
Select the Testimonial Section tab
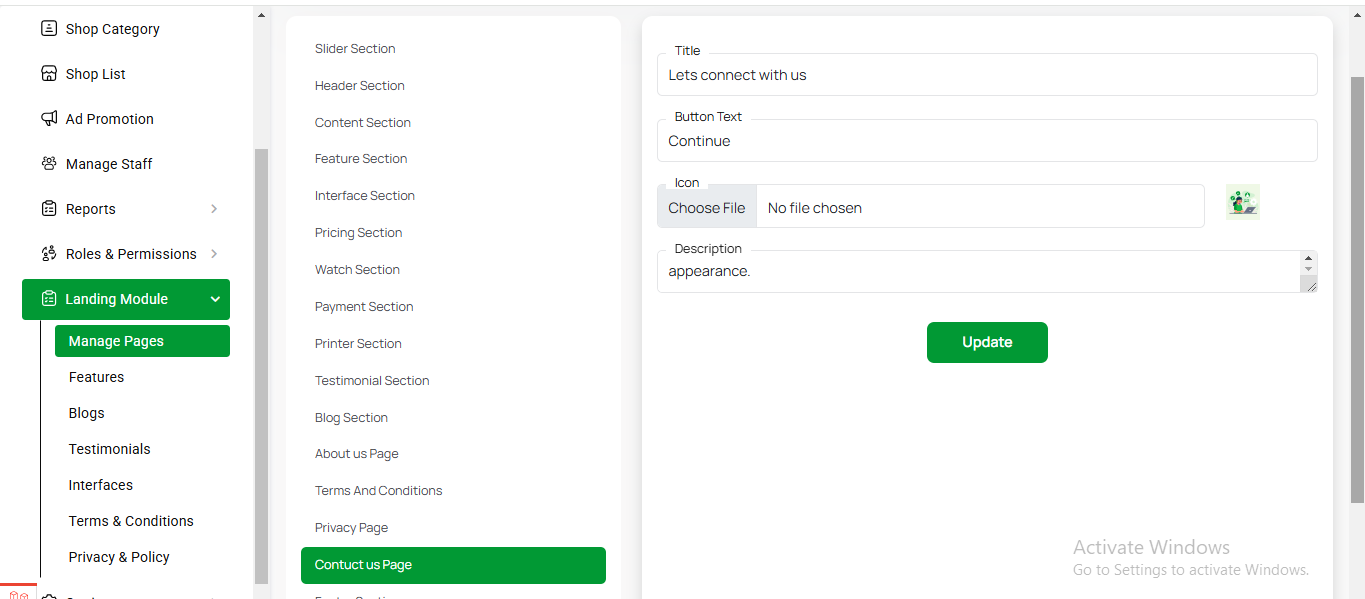372,381
